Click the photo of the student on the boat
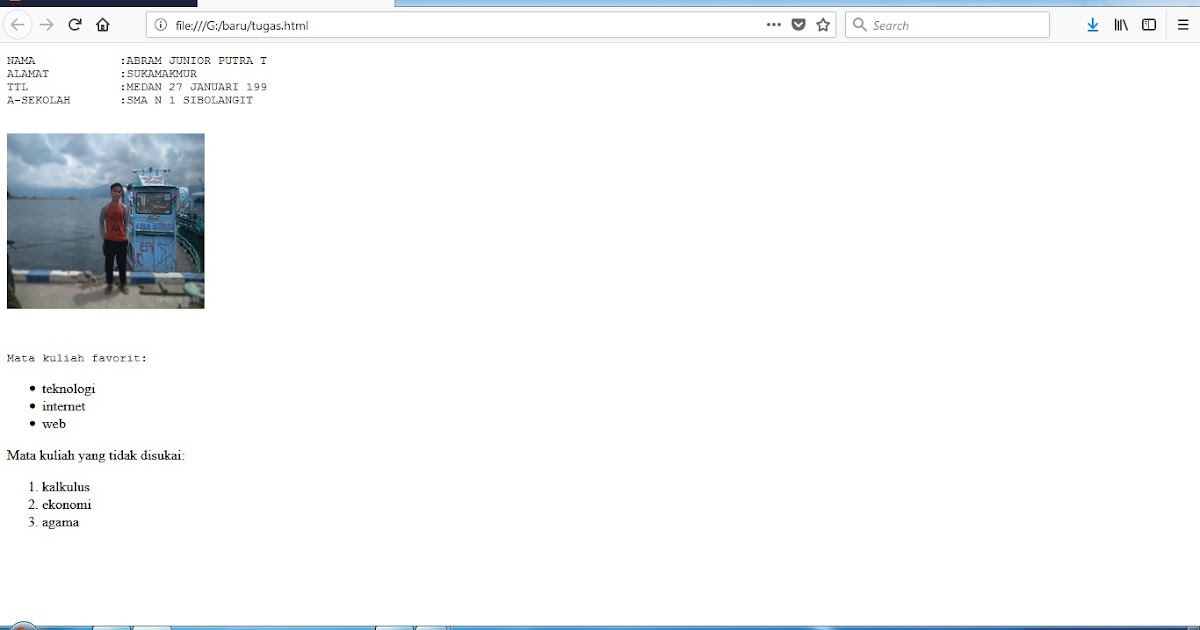The height and width of the screenshot is (630, 1200). coord(105,221)
